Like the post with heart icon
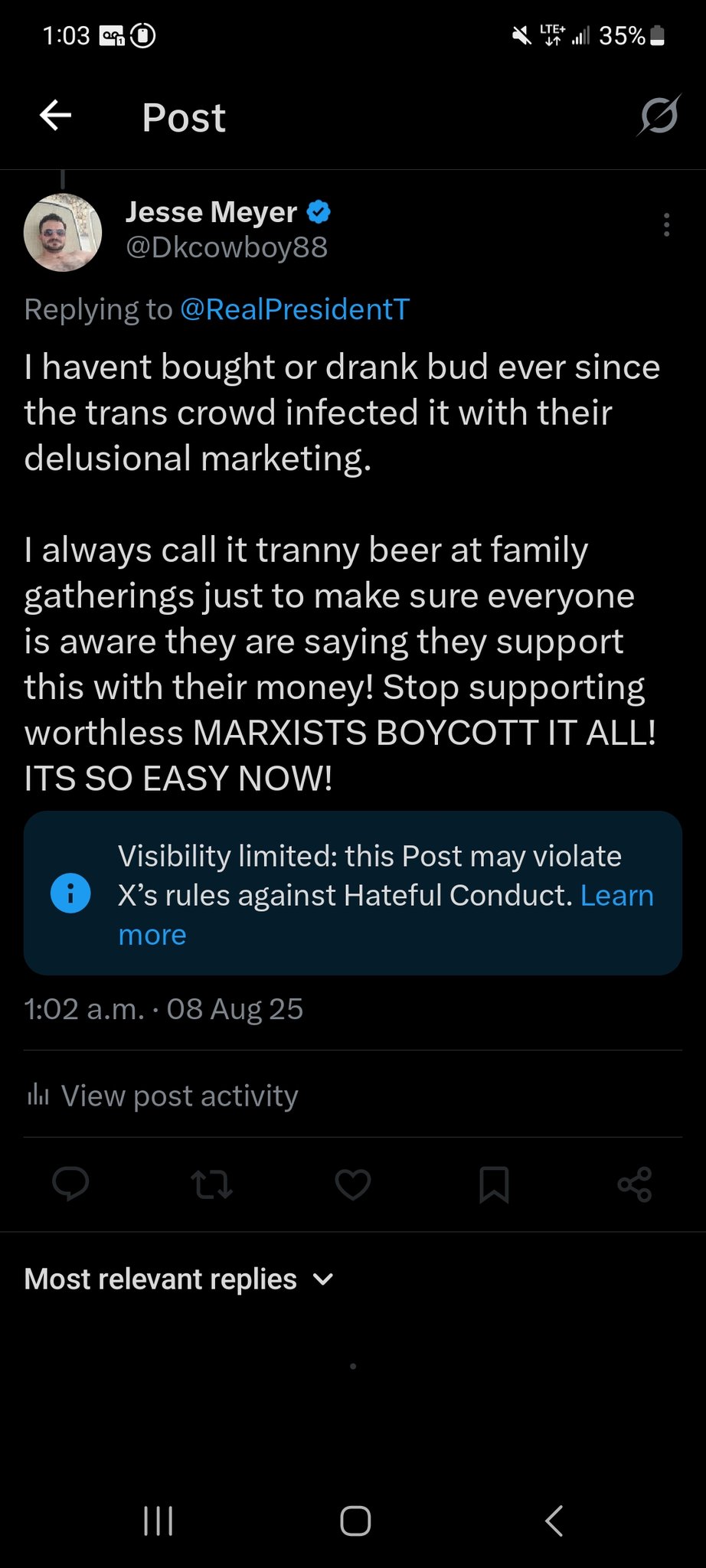Screen dimensions: 706x1568 (x=353, y=1184)
